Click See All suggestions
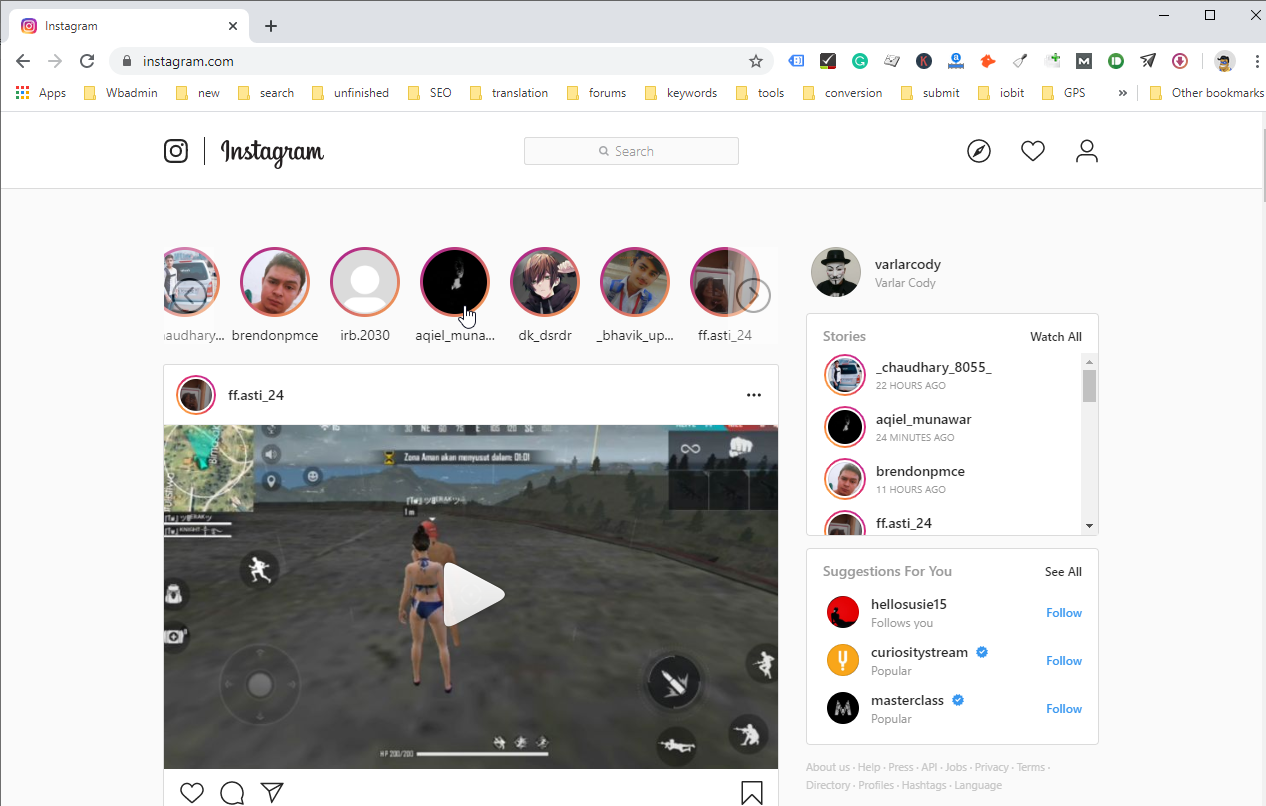Viewport: 1266px width, 806px height. (1063, 572)
